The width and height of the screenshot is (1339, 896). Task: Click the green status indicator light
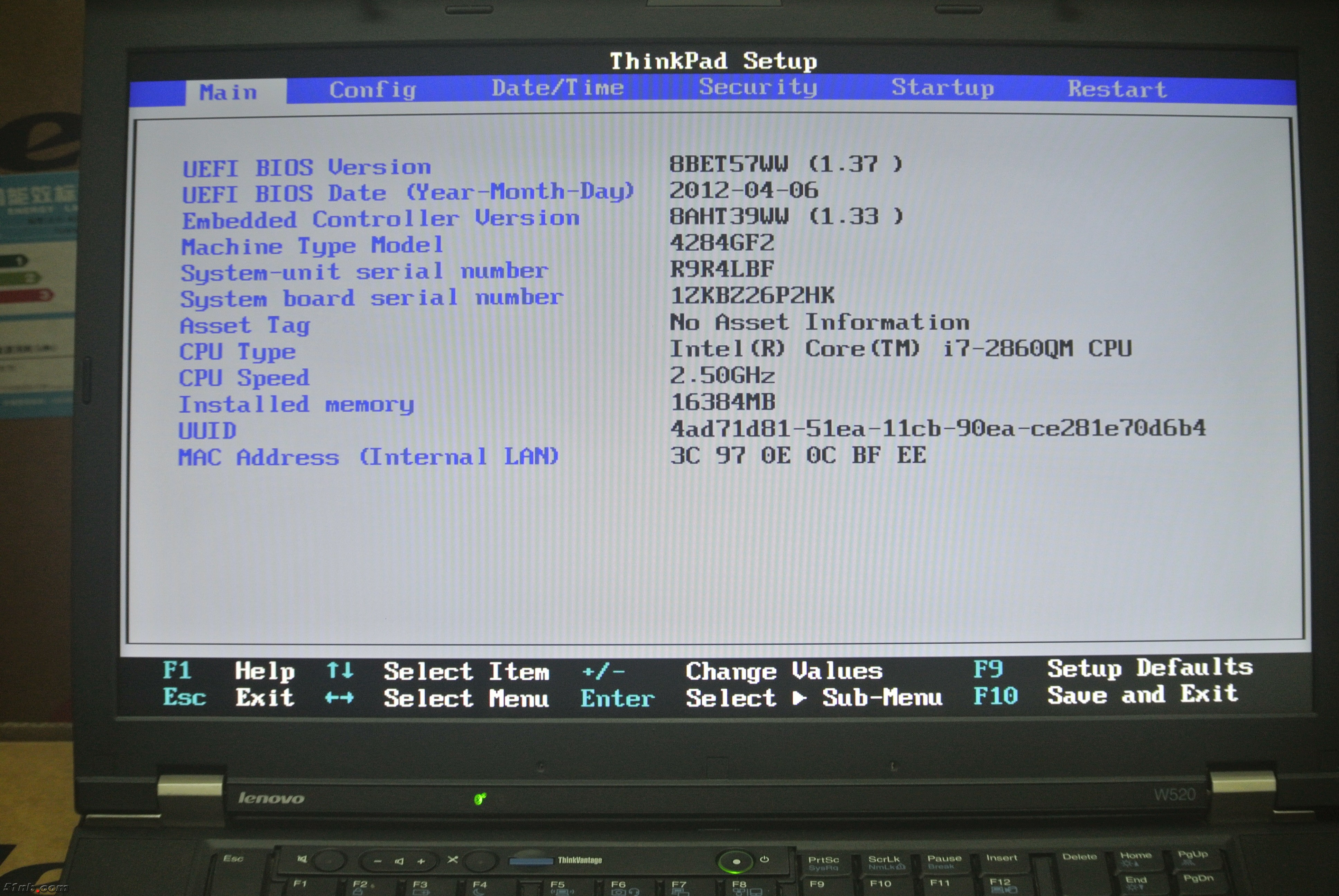point(480,798)
